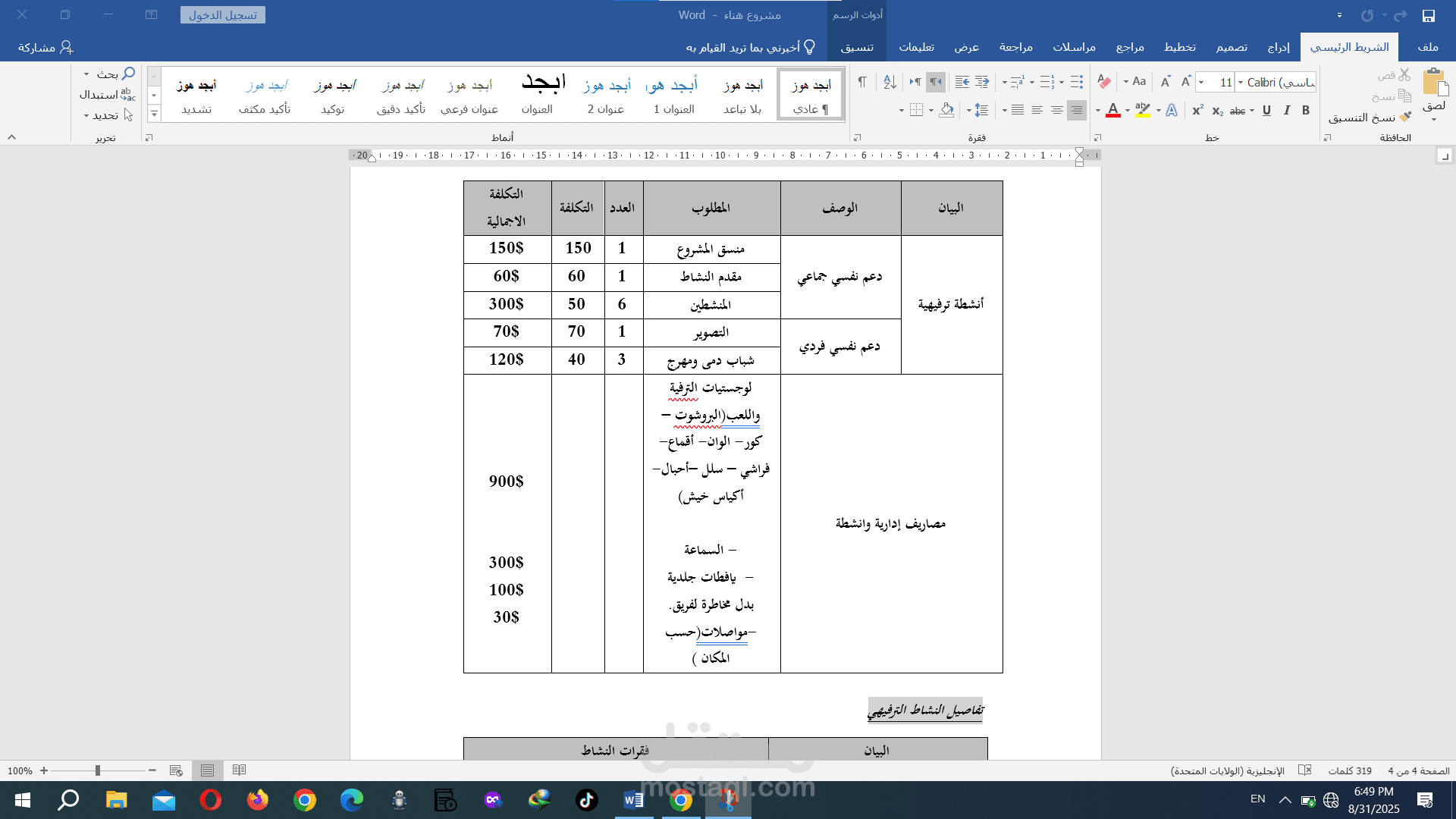This screenshot has width=1456, height=819.
Task: Apply the yellow text highlight color
Action: click(1143, 111)
